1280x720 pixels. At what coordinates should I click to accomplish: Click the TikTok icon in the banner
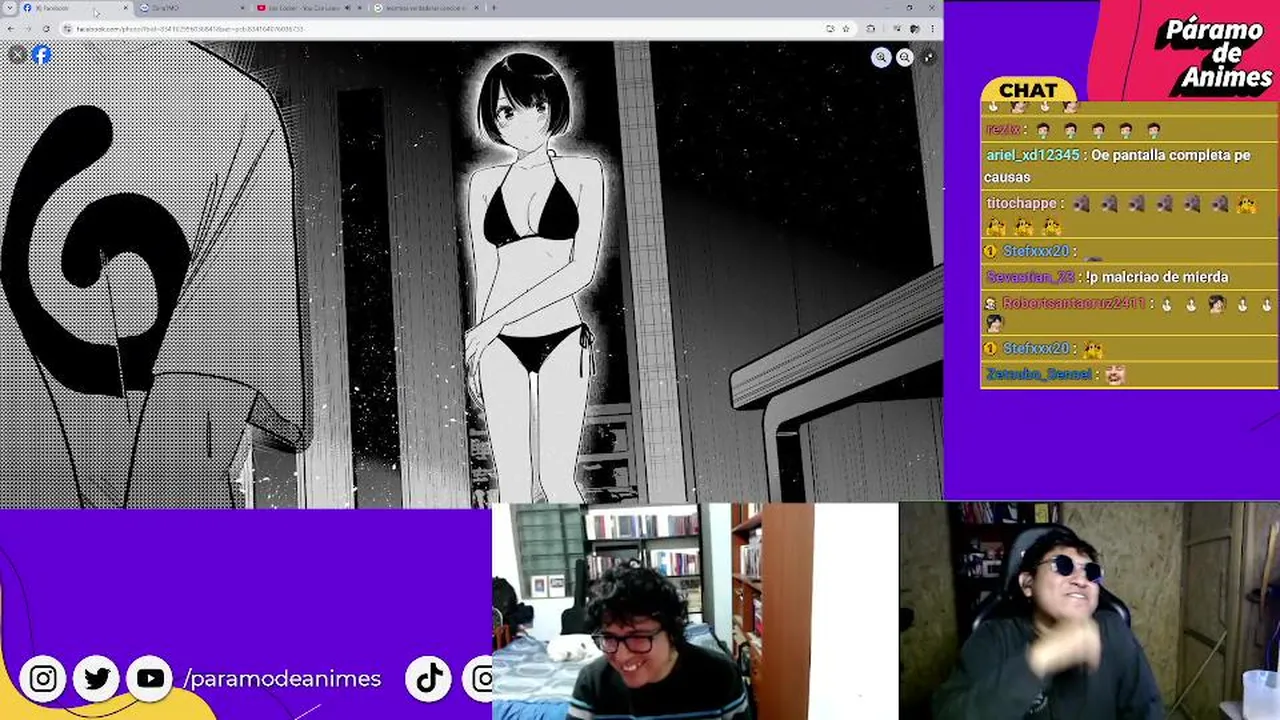(429, 679)
